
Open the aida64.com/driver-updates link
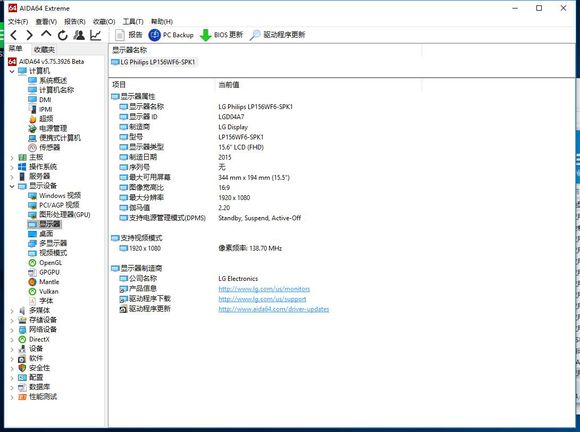click(x=274, y=309)
